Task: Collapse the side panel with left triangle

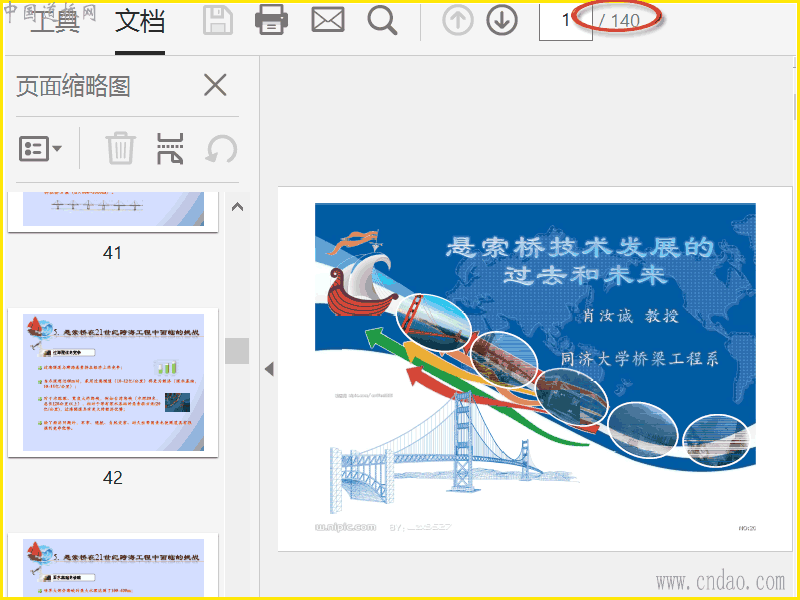Action: point(269,369)
